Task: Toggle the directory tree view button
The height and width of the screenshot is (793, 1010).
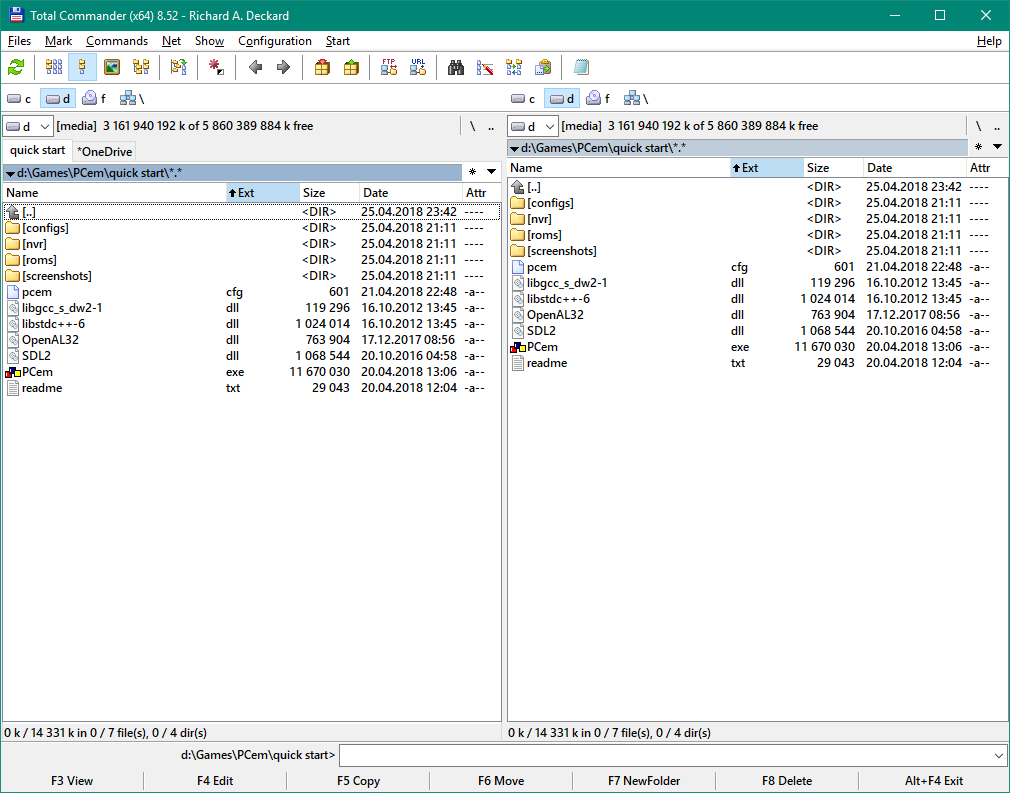Action: point(141,68)
